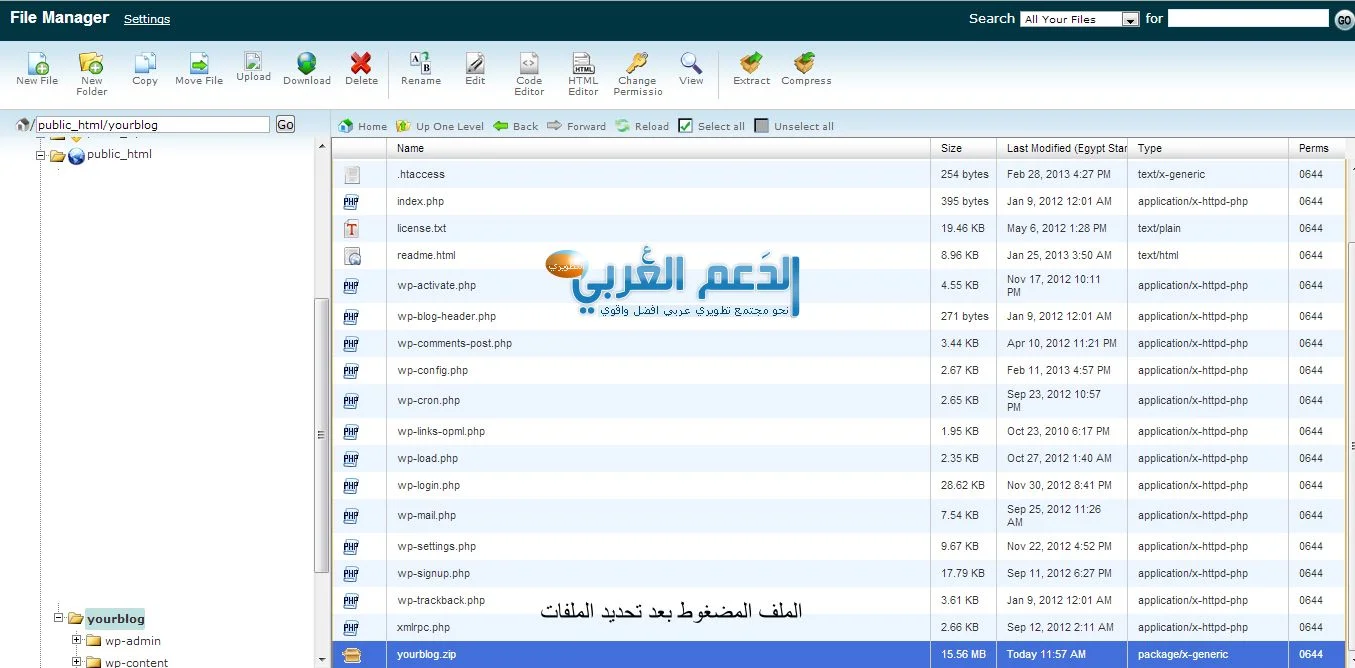Open the Settings link

(147, 19)
